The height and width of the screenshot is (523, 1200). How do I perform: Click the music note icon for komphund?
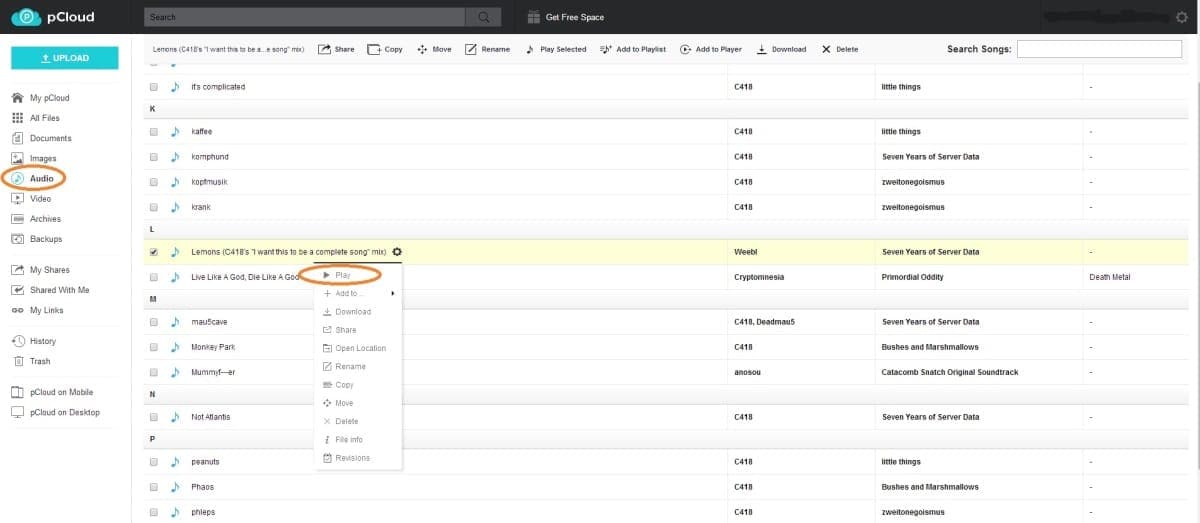coord(175,157)
